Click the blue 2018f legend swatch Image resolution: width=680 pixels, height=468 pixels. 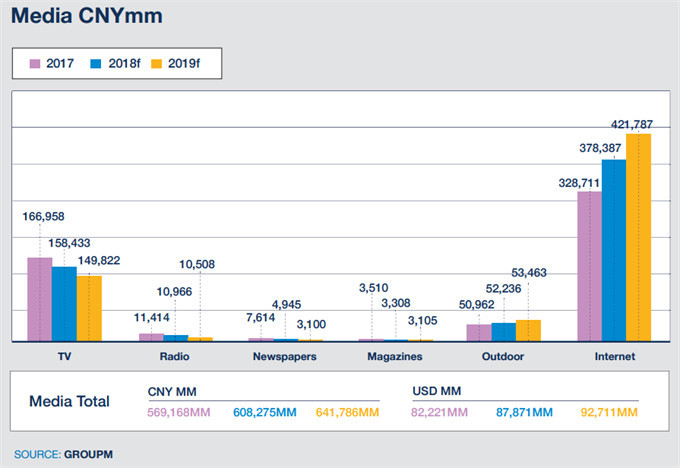(96, 63)
